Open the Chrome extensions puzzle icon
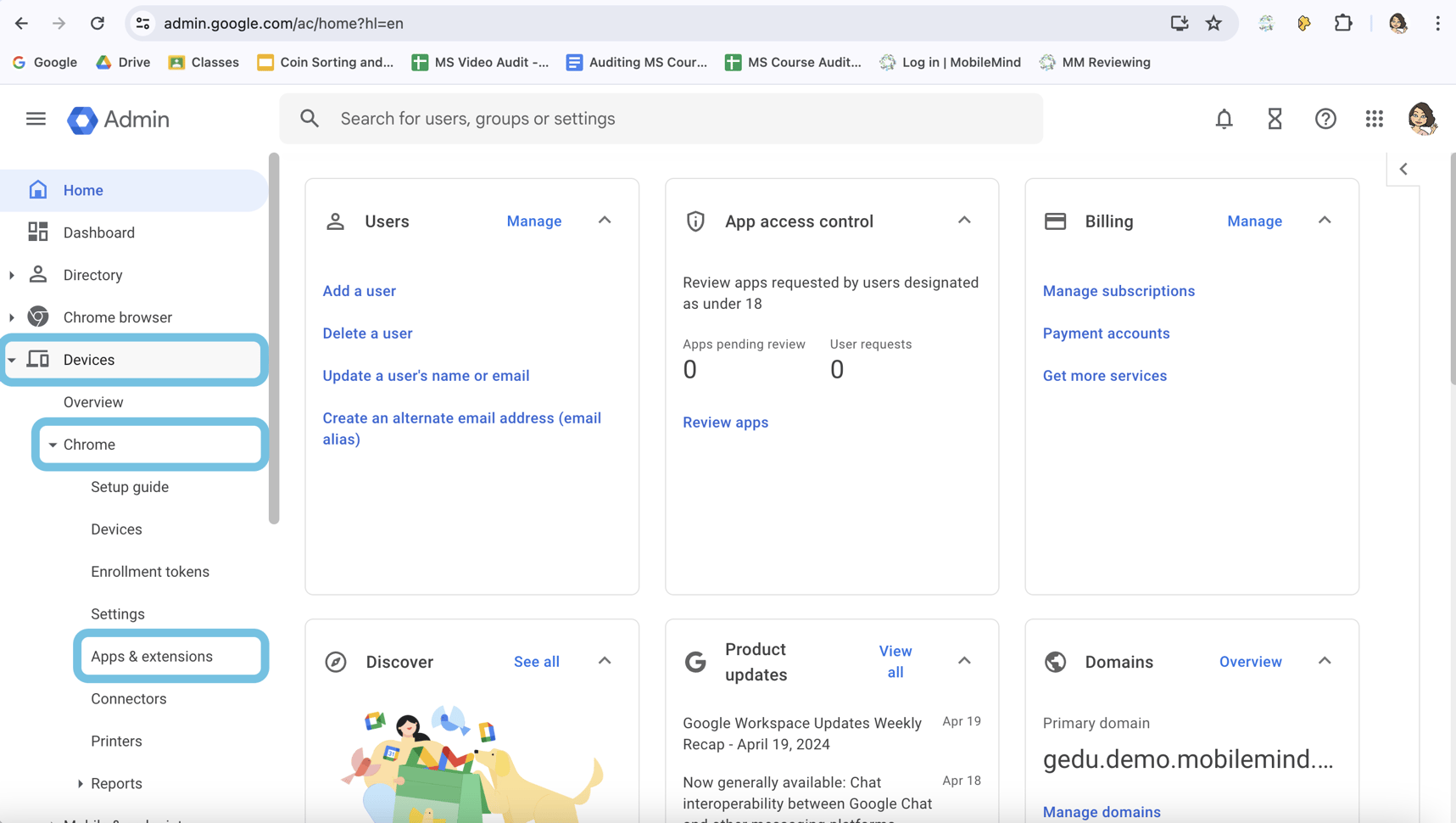Screen dimensions: 1456x823 1342,24
